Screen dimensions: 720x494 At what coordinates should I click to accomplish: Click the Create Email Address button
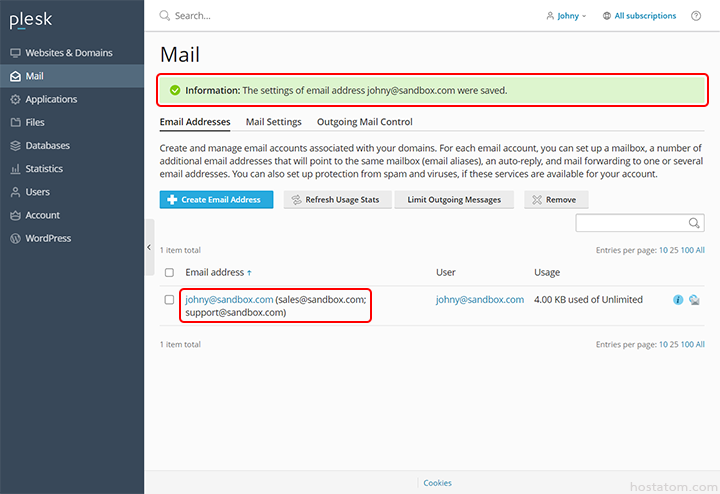(x=216, y=199)
